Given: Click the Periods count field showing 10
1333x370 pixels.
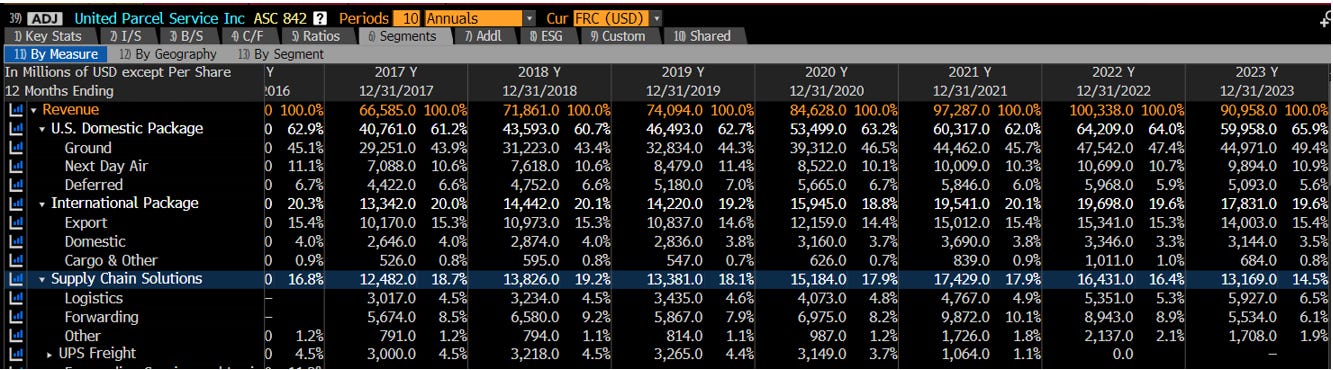Looking at the screenshot, I should pos(406,18).
